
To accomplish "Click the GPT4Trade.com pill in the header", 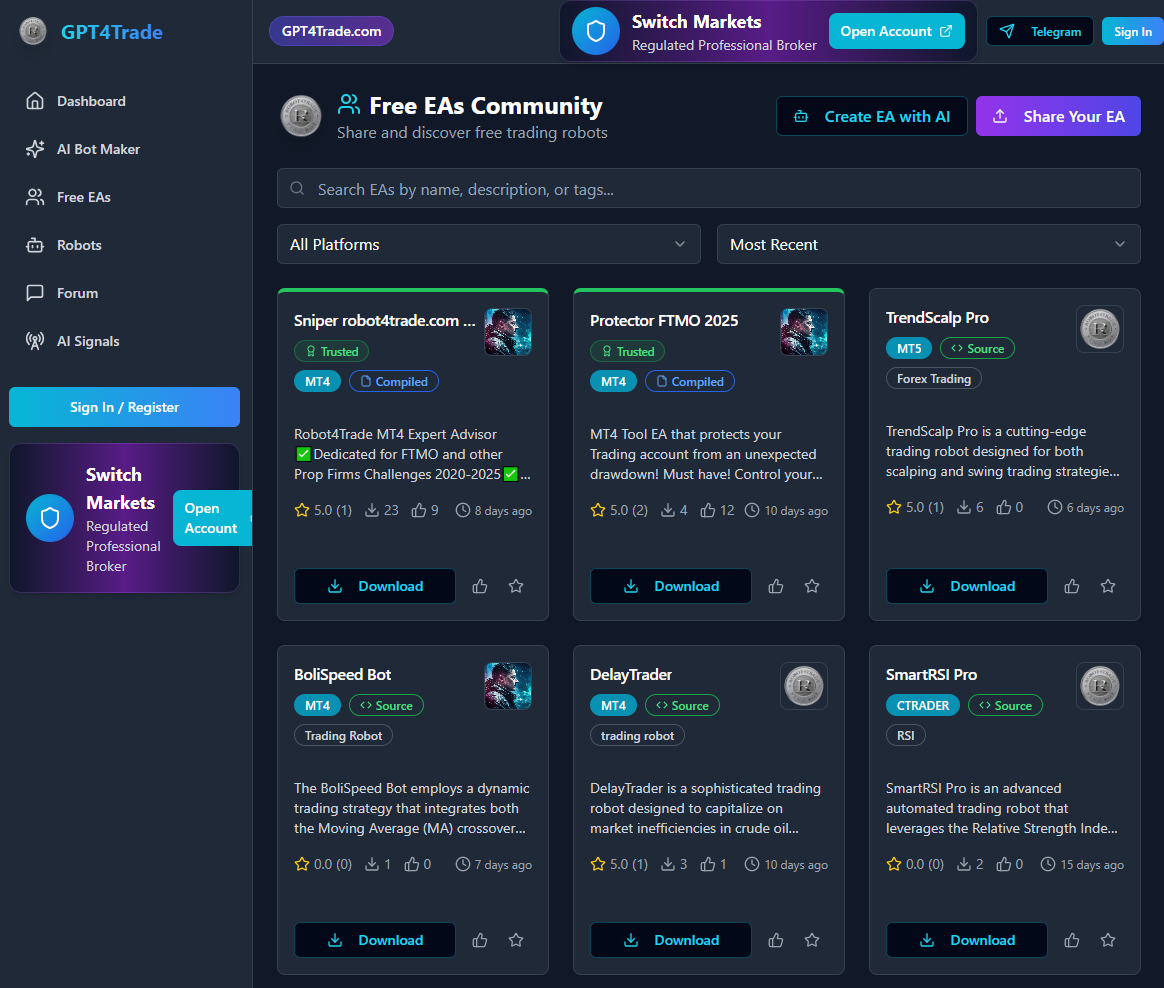I will coord(331,31).
